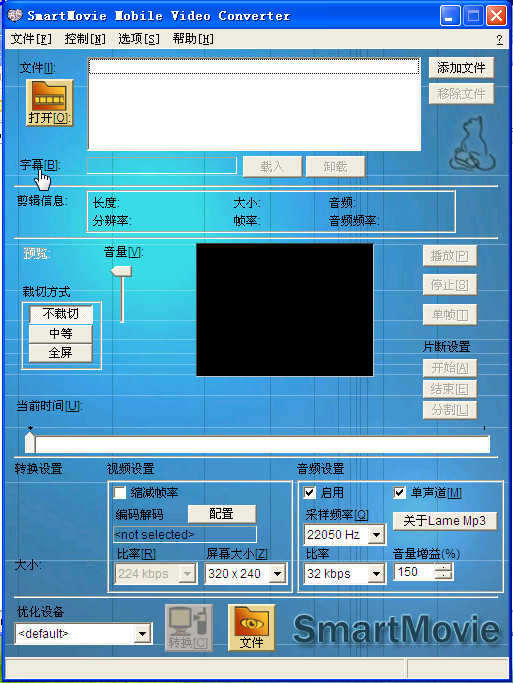The image size is (513, 683).
Task: Expand the 优化设备 default dropdown
Action: [142, 634]
